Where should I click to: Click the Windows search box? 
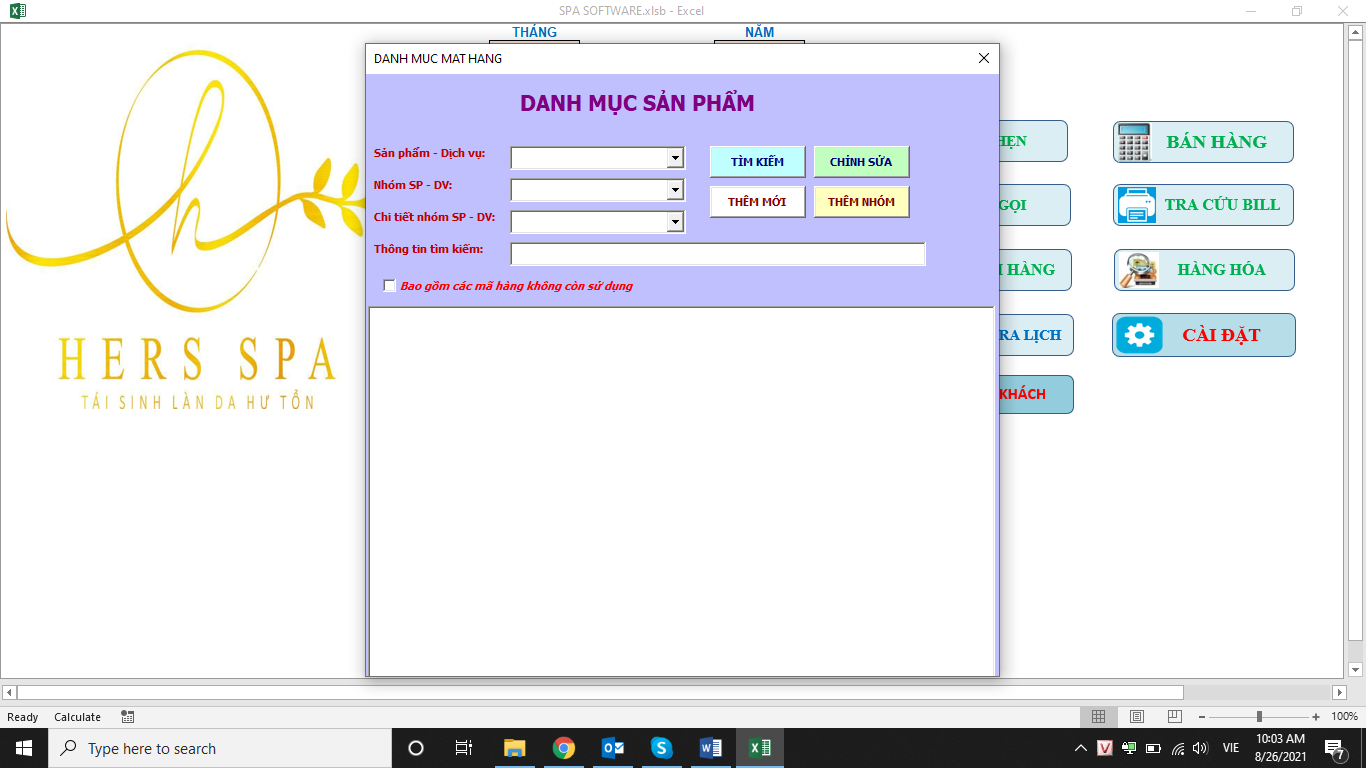coord(220,748)
